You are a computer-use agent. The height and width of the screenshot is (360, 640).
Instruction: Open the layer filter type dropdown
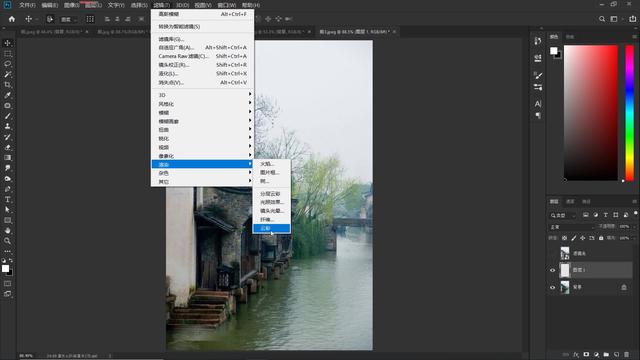(563, 215)
